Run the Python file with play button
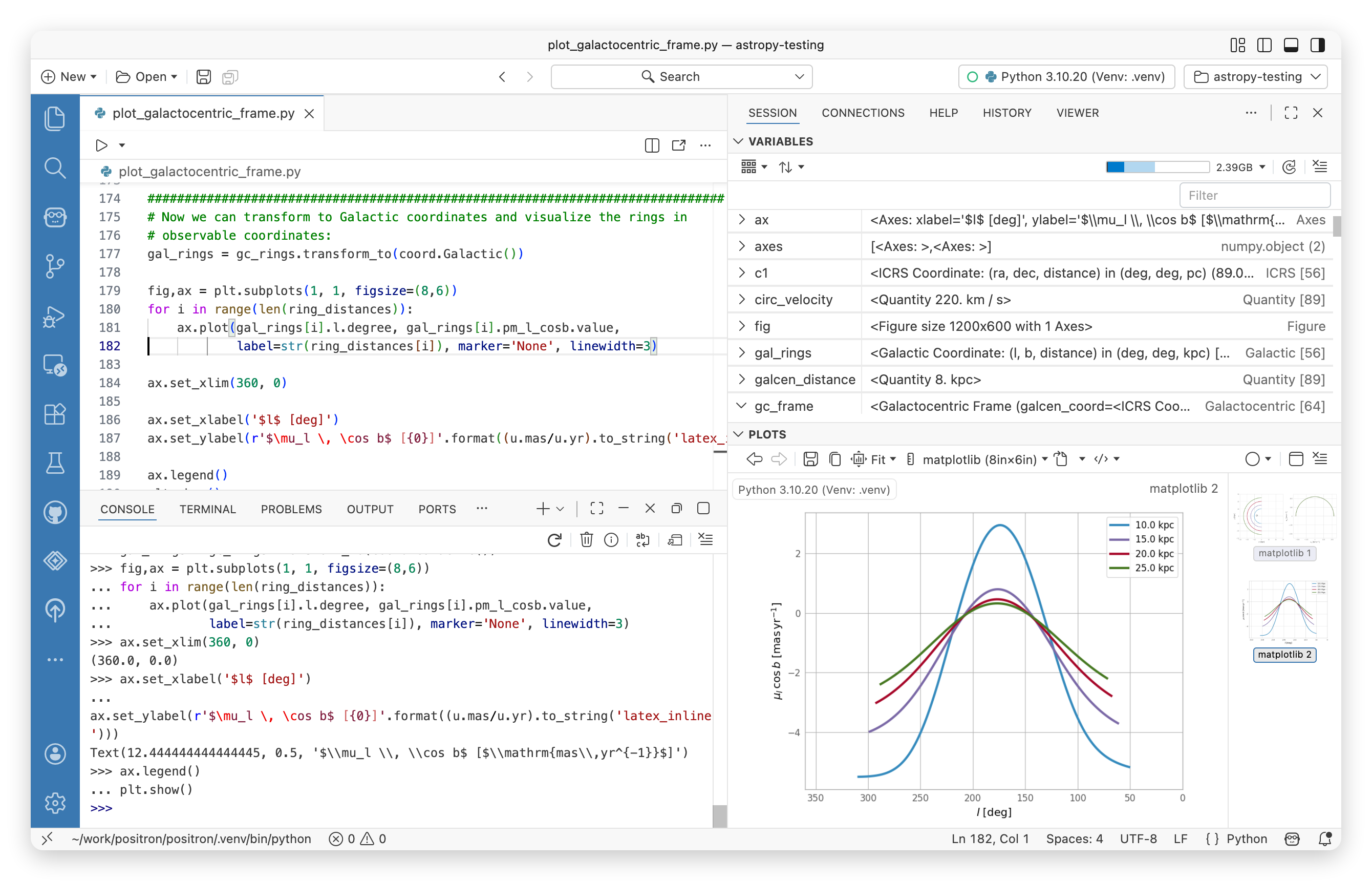This screenshot has width=1372, height=881. [x=101, y=145]
